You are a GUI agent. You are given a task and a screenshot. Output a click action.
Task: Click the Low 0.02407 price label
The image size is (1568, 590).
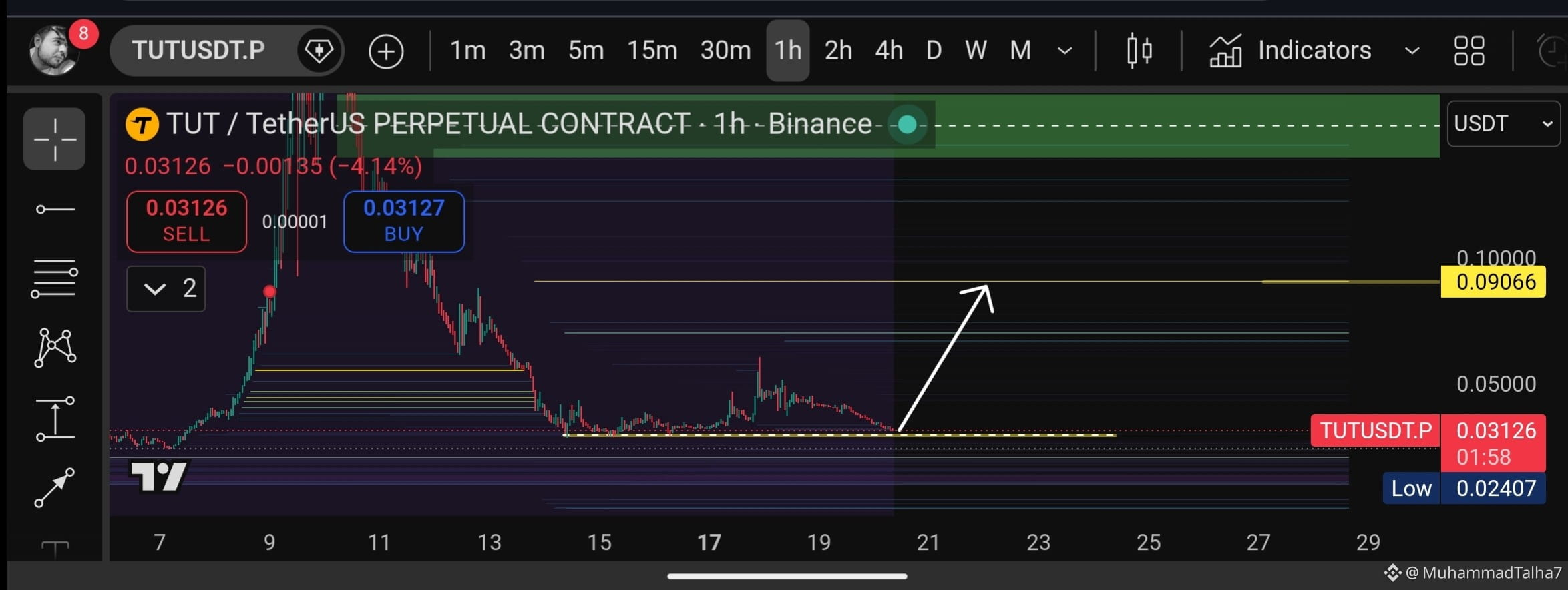(x=1464, y=489)
